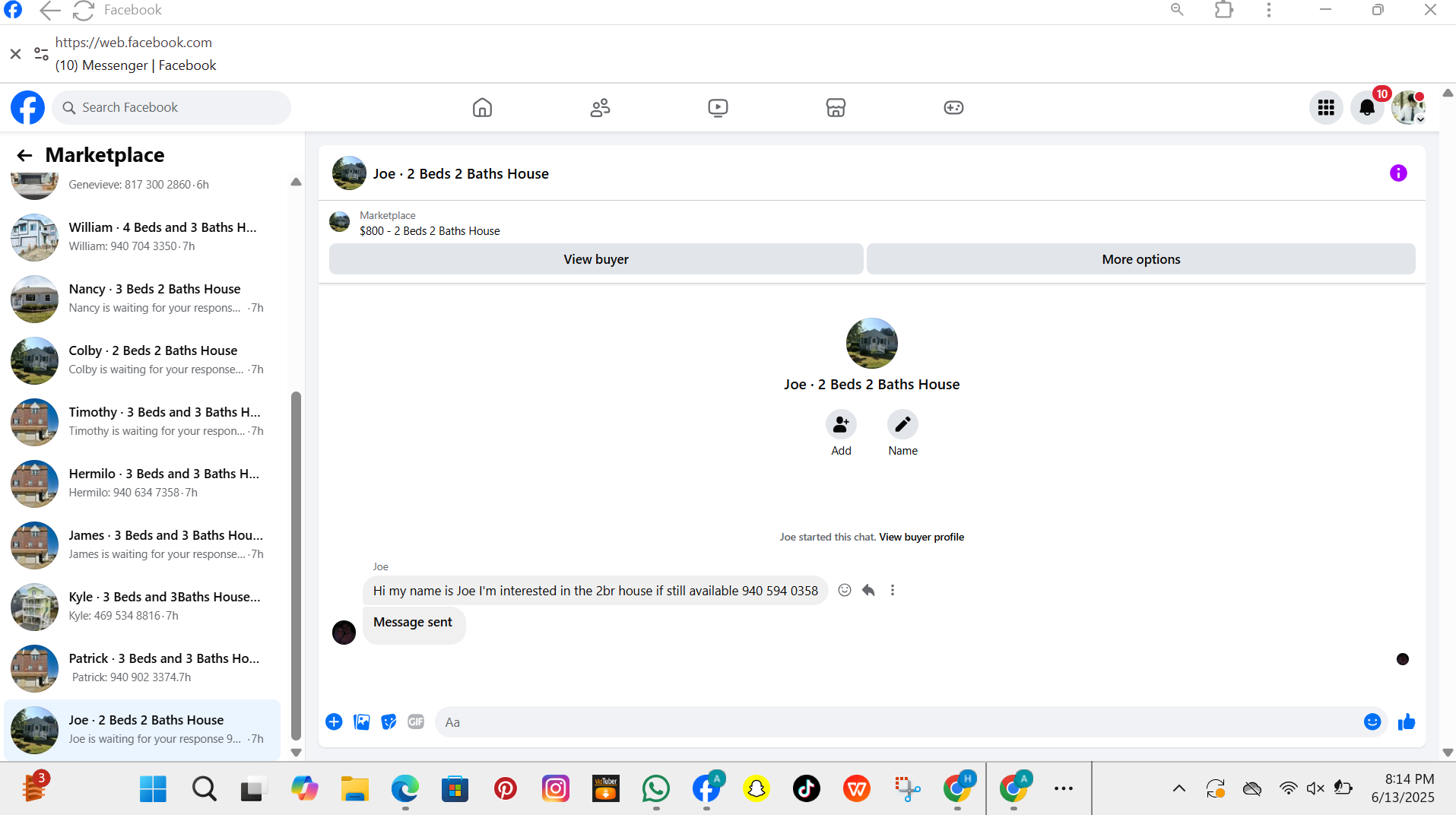
Task: Choose a sticker icon in composer
Action: pyautogui.click(x=389, y=721)
